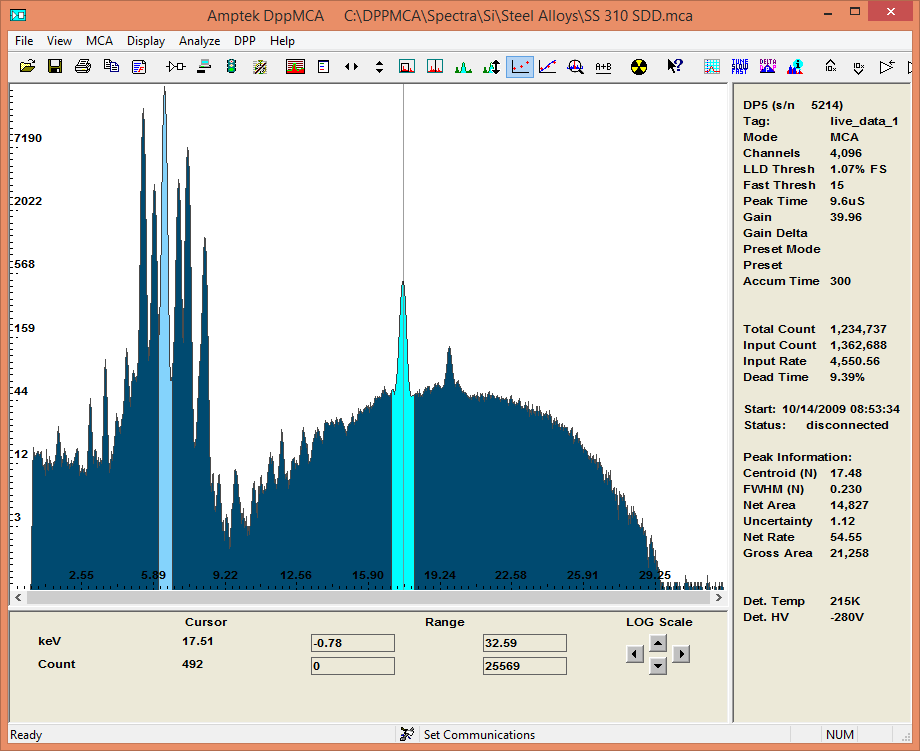Image resolution: width=920 pixels, height=751 pixels.
Task: Open the View menu
Action: coord(59,40)
